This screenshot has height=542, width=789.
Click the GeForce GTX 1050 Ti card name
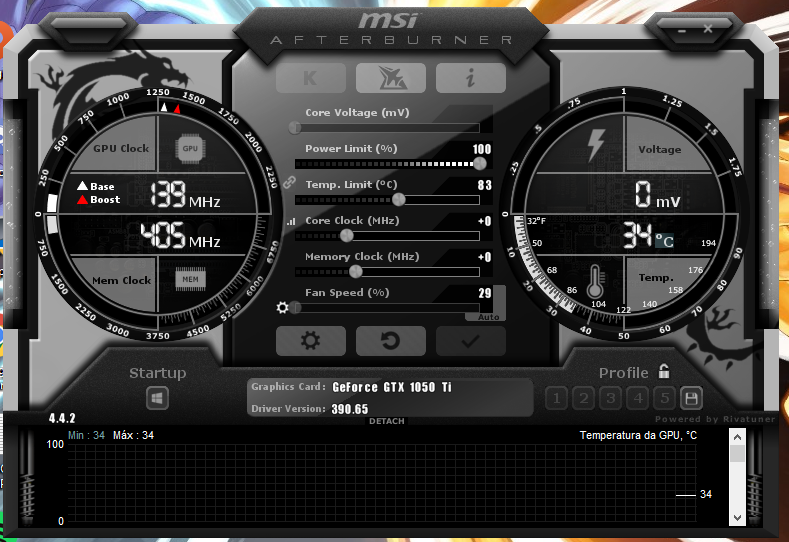pos(392,387)
